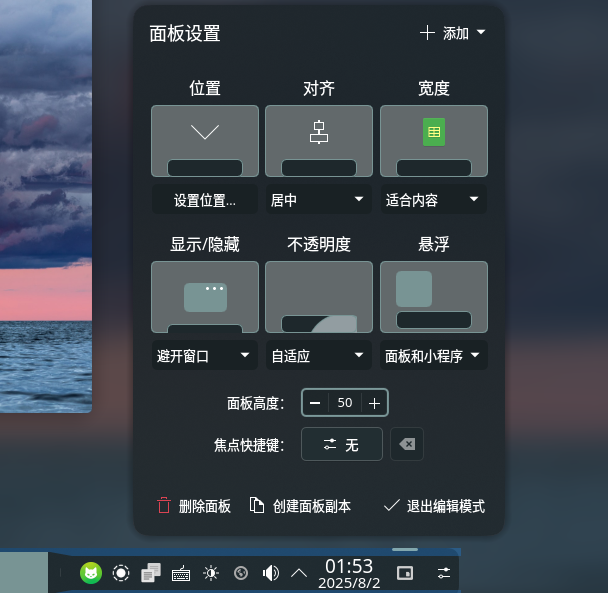
Task: Open the clipboard tray icon
Action: click(x=151, y=573)
